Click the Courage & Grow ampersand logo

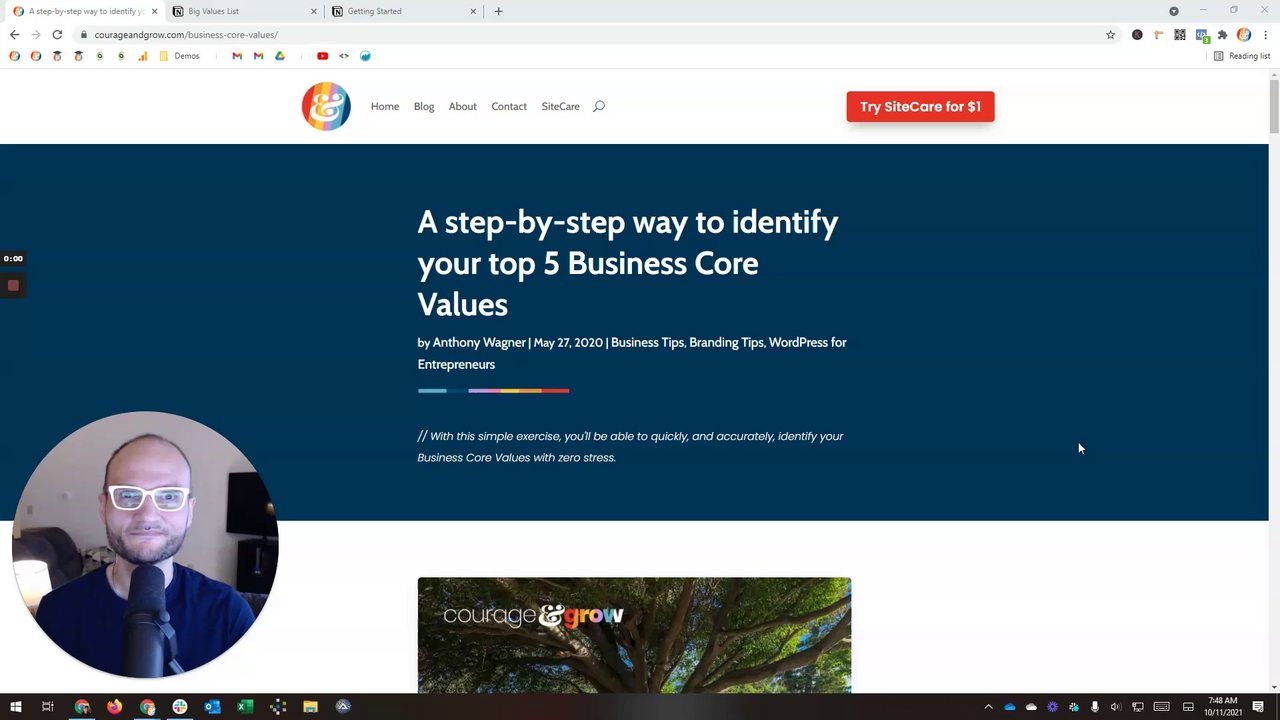click(x=326, y=106)
